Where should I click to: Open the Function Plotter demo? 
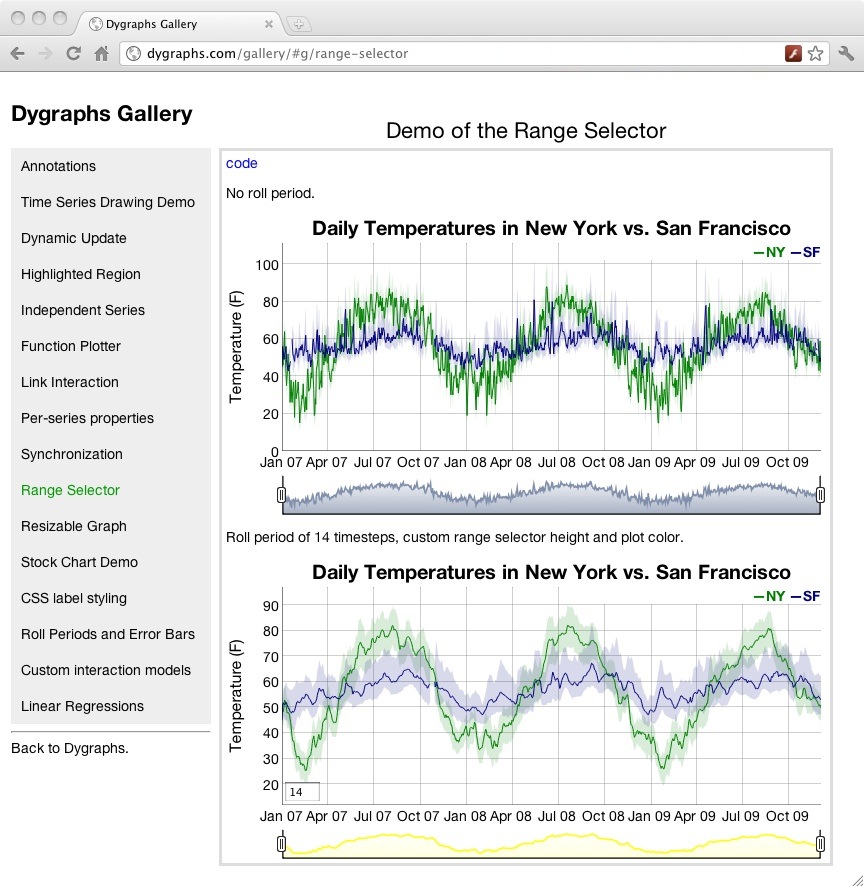point(71,346)
